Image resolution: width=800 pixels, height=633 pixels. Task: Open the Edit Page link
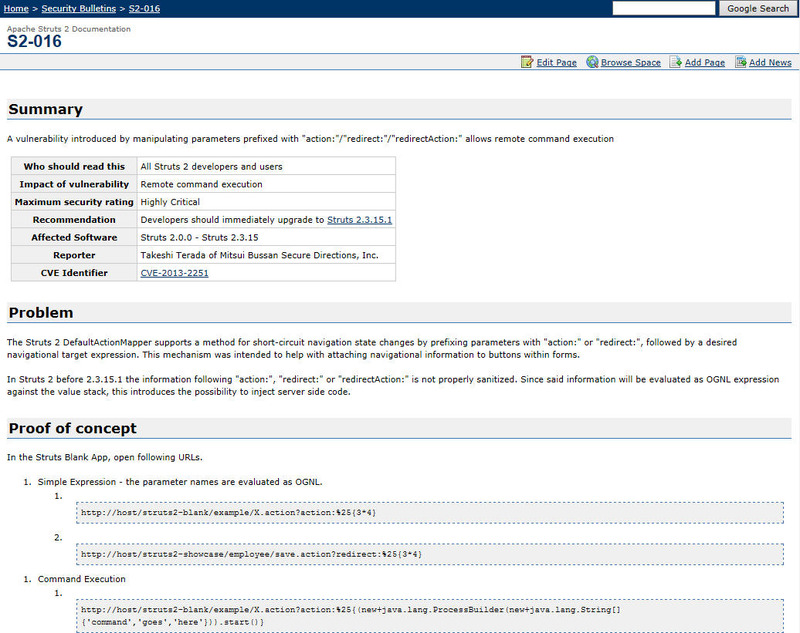click(556, 63)
